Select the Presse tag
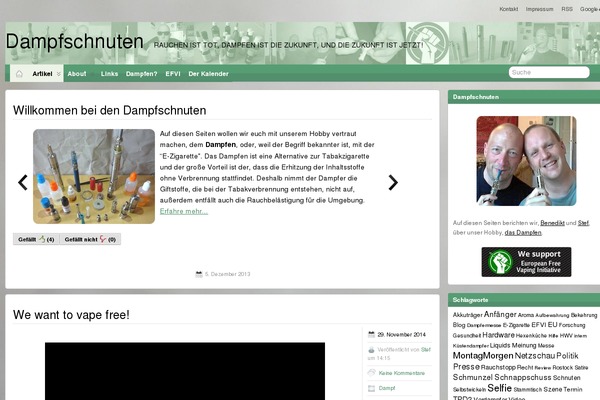The width and height of the screenshot is (600, 400). 466,367
